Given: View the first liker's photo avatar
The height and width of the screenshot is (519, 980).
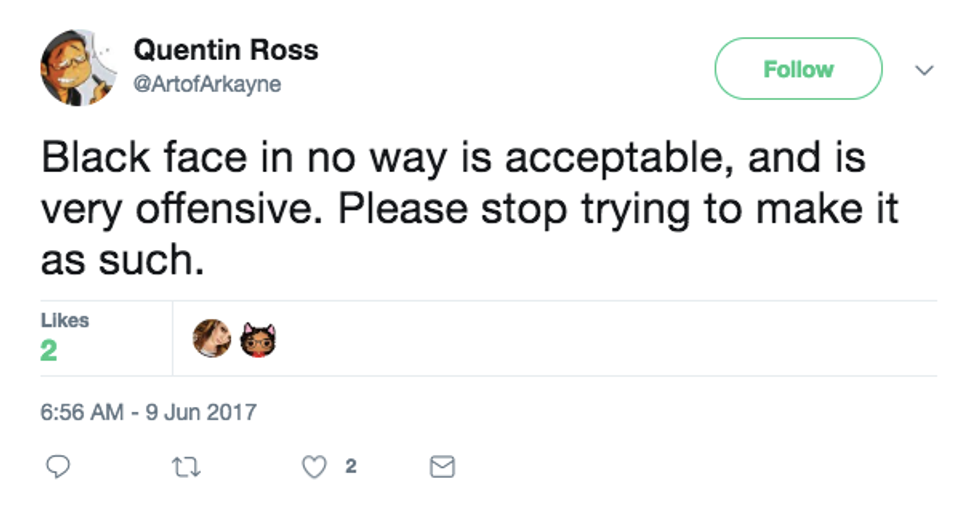Looking at the screenshot, I should click(x=212, y=339).
